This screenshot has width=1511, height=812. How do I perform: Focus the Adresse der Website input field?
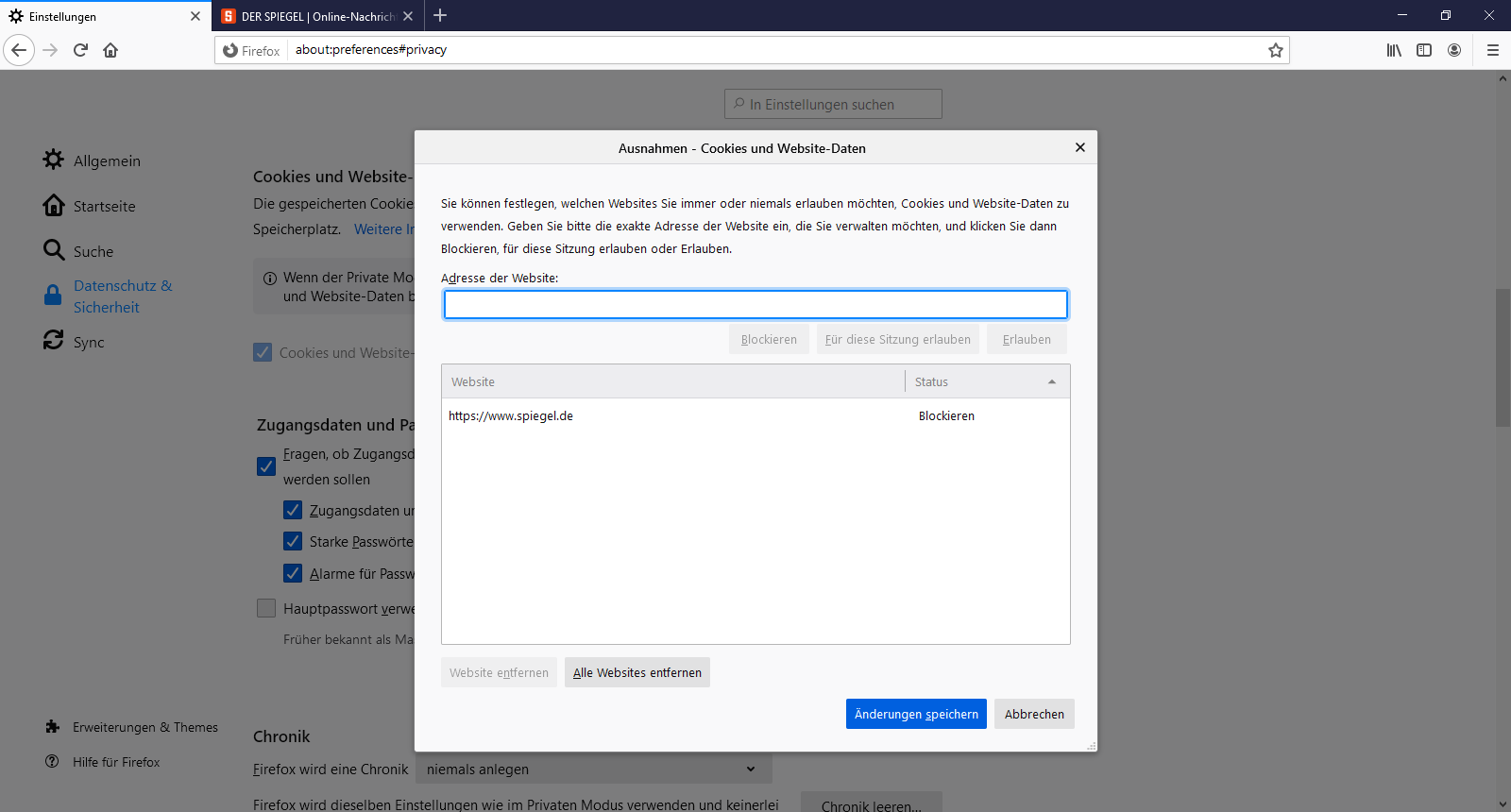click(x=755, y=304)
